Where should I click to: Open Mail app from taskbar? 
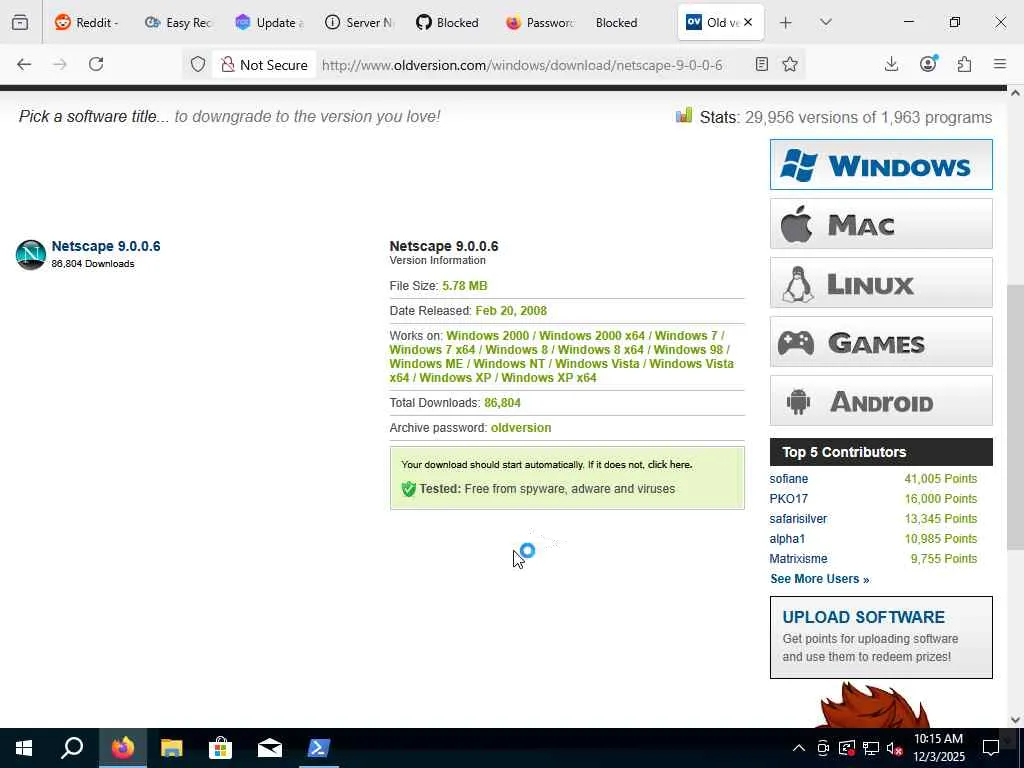point(269,748)
